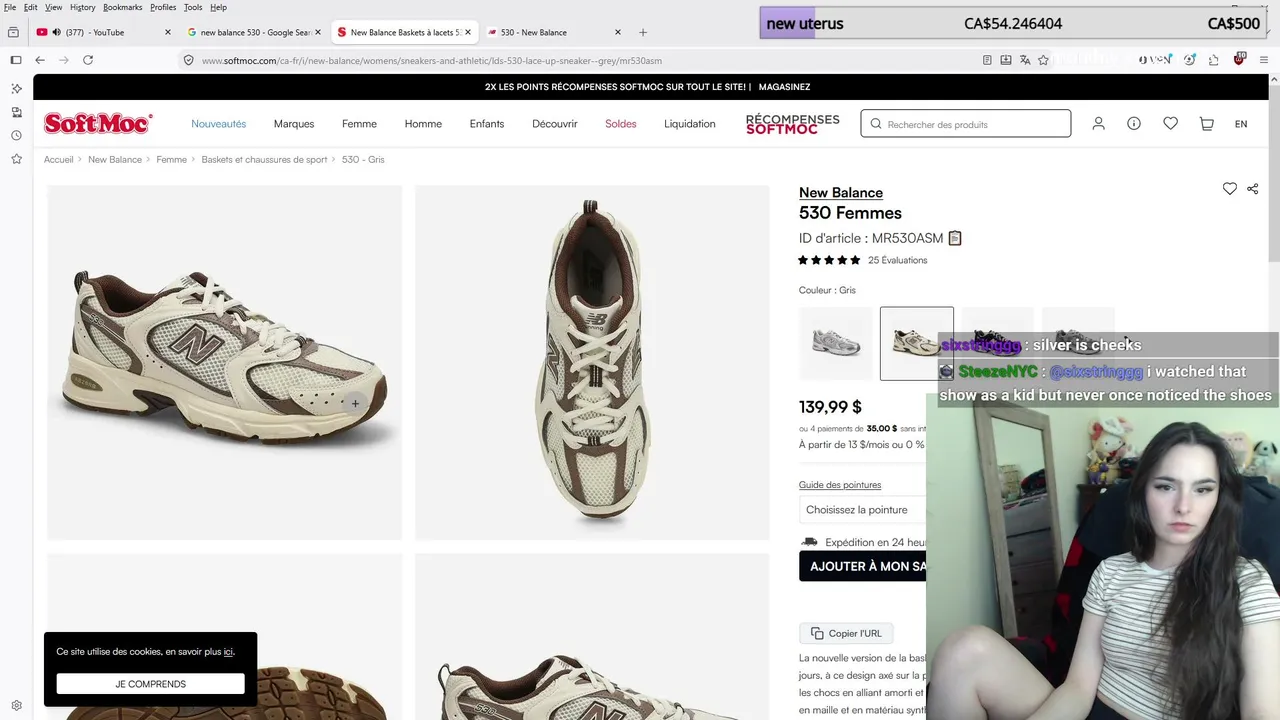Screen dimensions: 1280x720
Task: Open the File menu
Action: [10, 7]
